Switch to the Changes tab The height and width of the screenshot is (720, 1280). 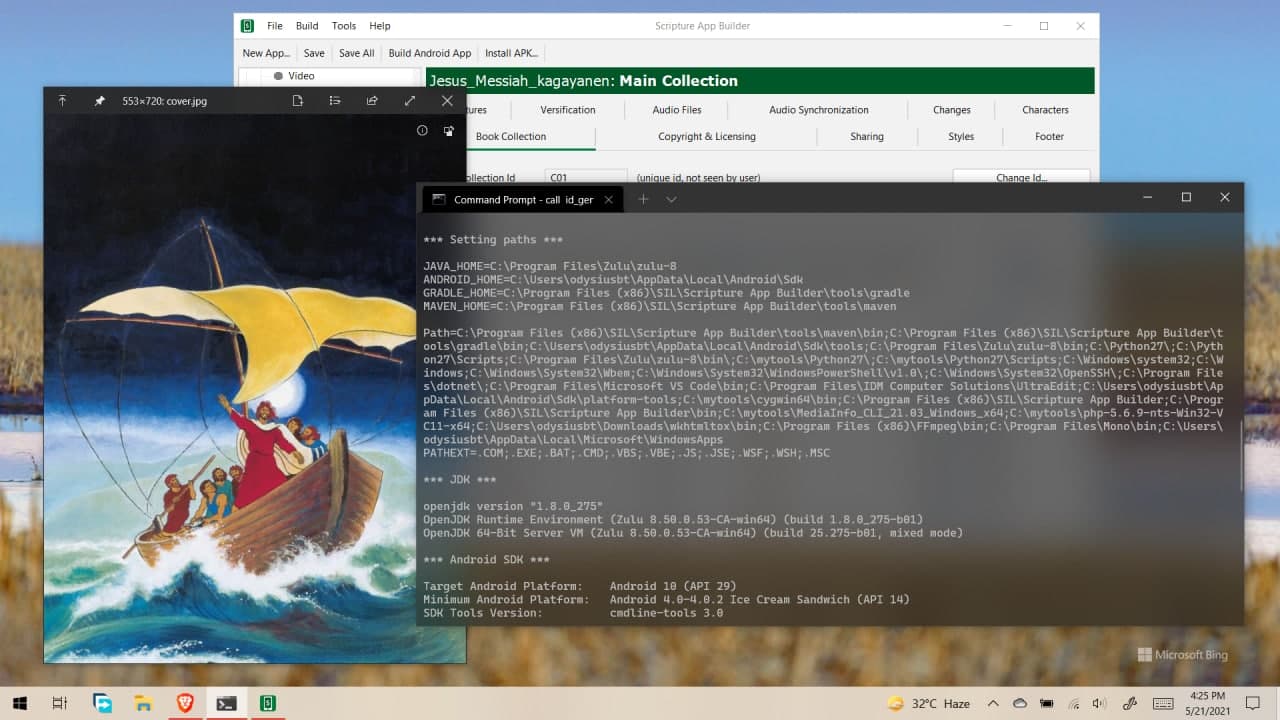pyautogui.click(x=952, y=110)
